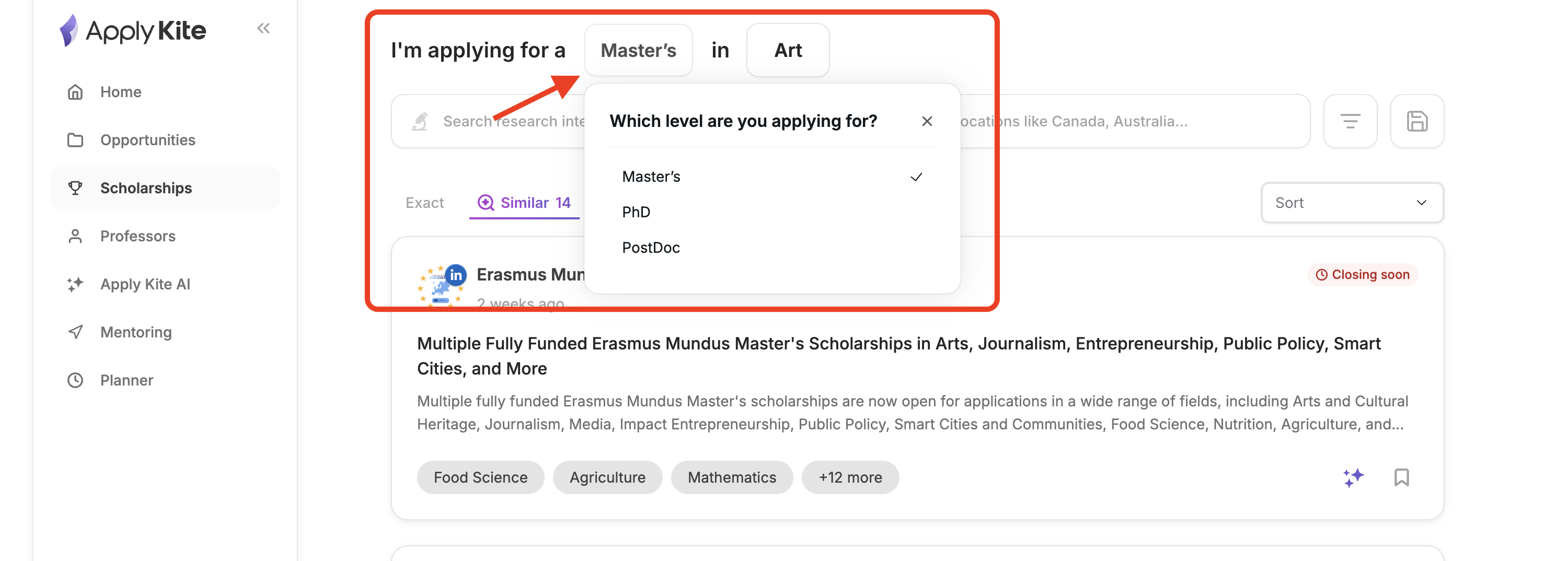
Task: Switch to the Exact tab
Action: (424, 203)
